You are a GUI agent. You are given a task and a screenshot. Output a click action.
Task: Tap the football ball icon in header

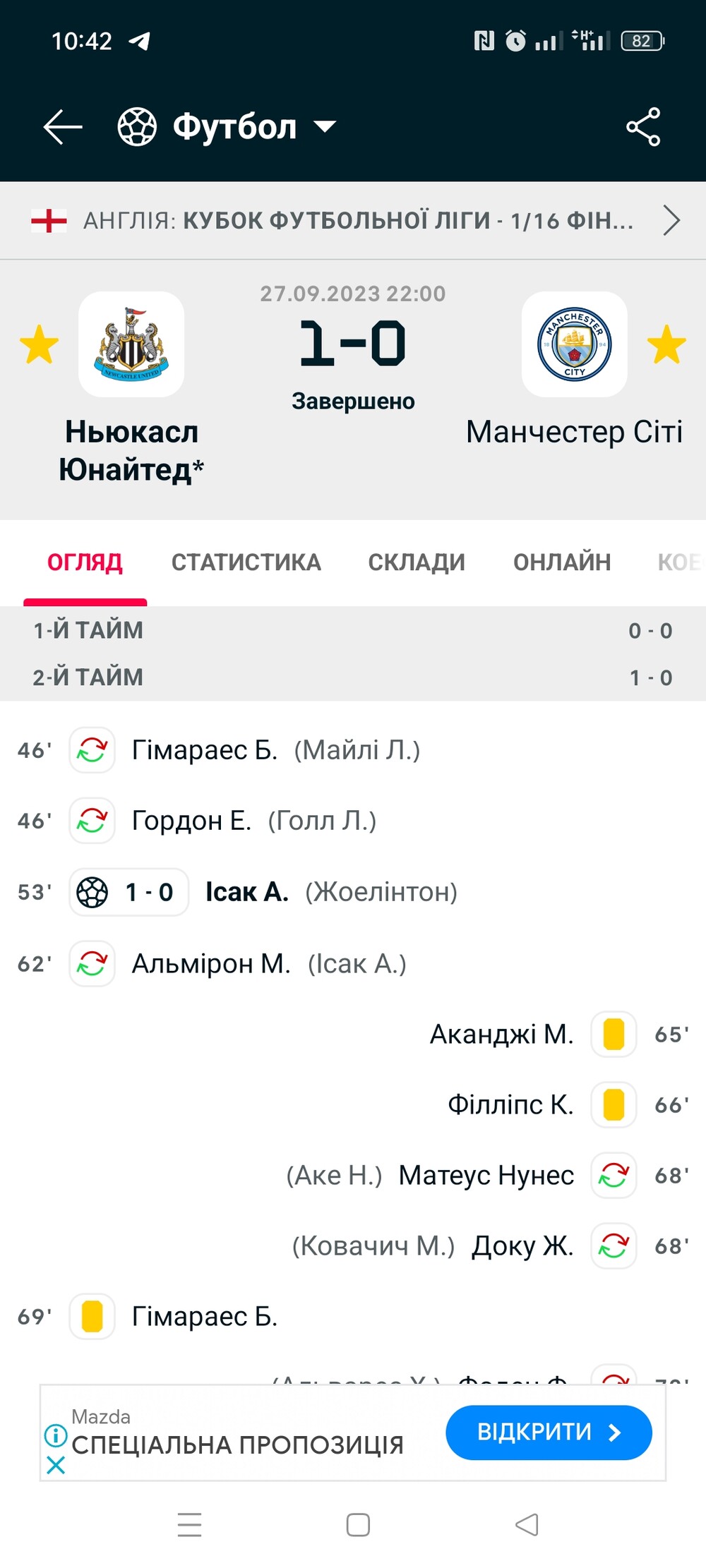(x=137, y=127)
